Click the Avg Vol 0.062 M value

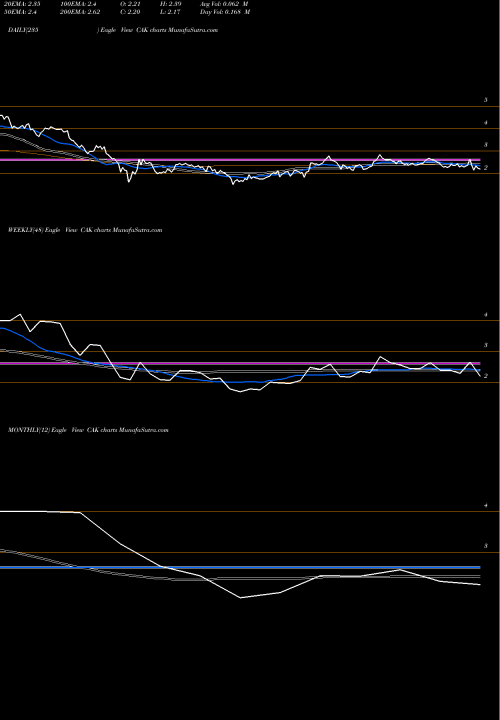click(225, 4)
